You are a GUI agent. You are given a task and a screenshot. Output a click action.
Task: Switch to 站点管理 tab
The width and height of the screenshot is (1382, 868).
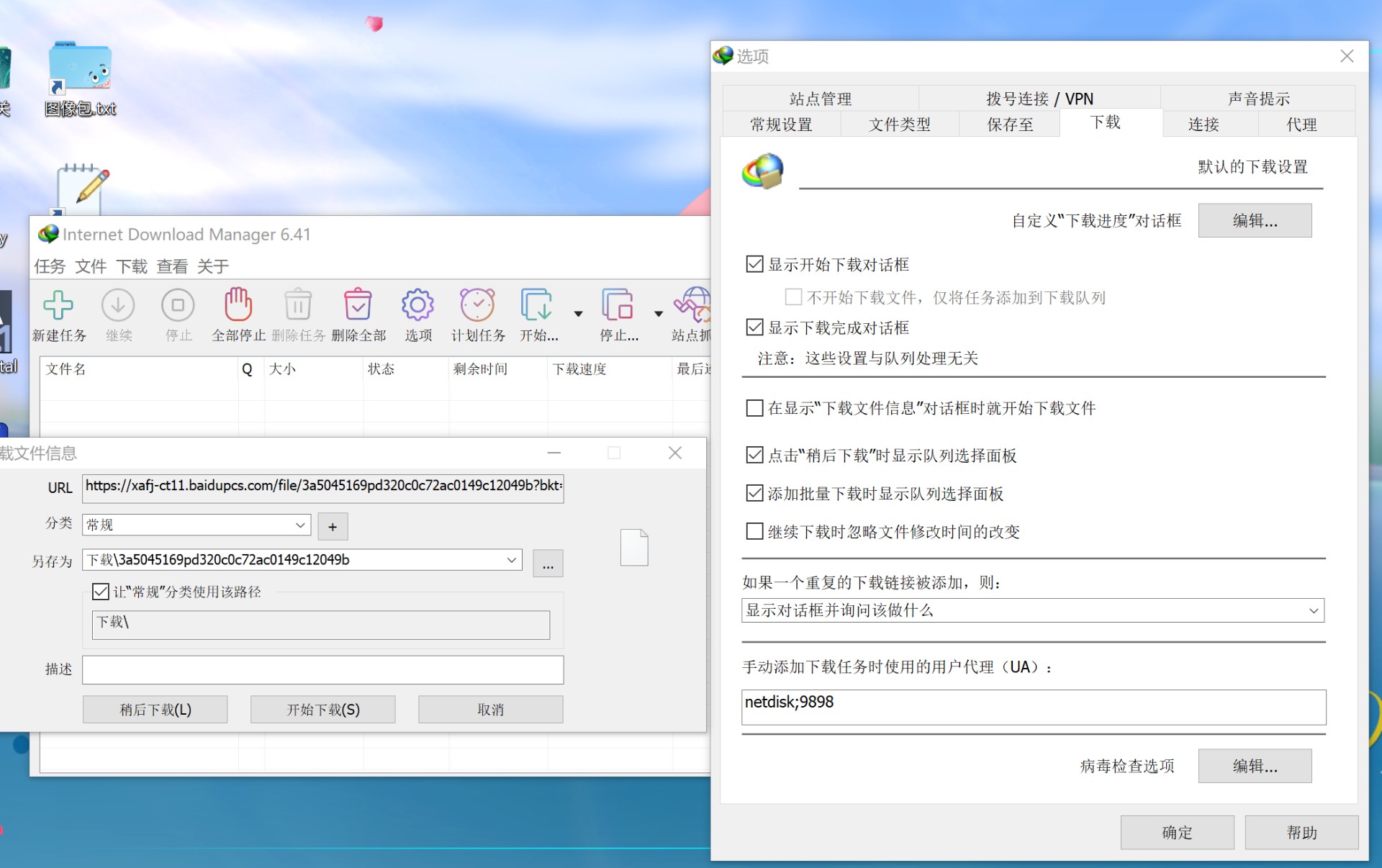click(x=821, y=99)
